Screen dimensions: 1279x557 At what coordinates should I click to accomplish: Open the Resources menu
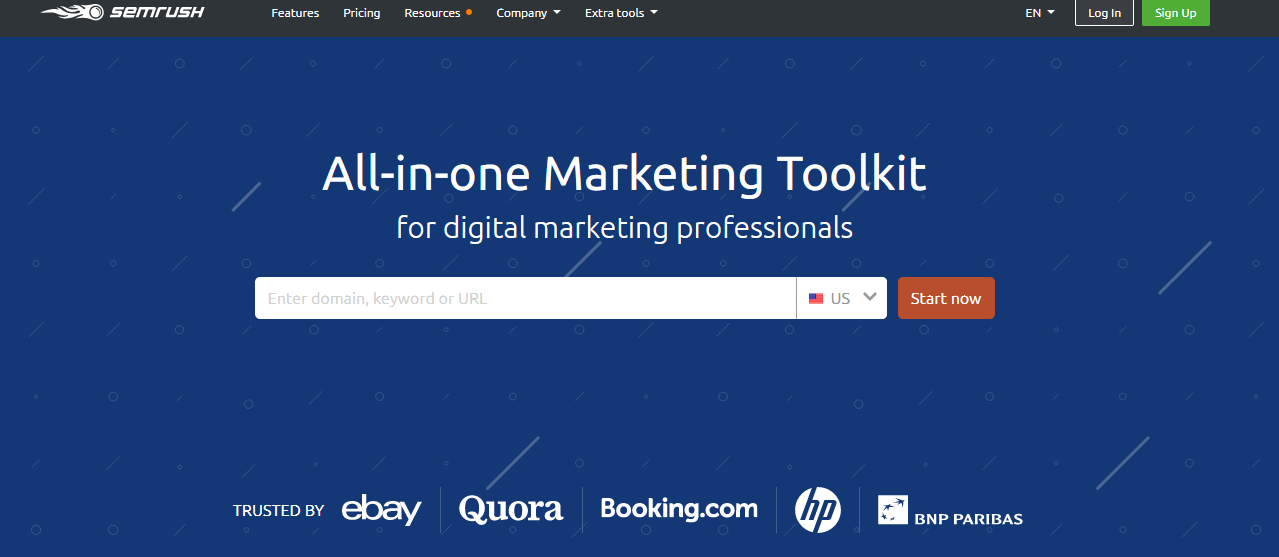438,13
